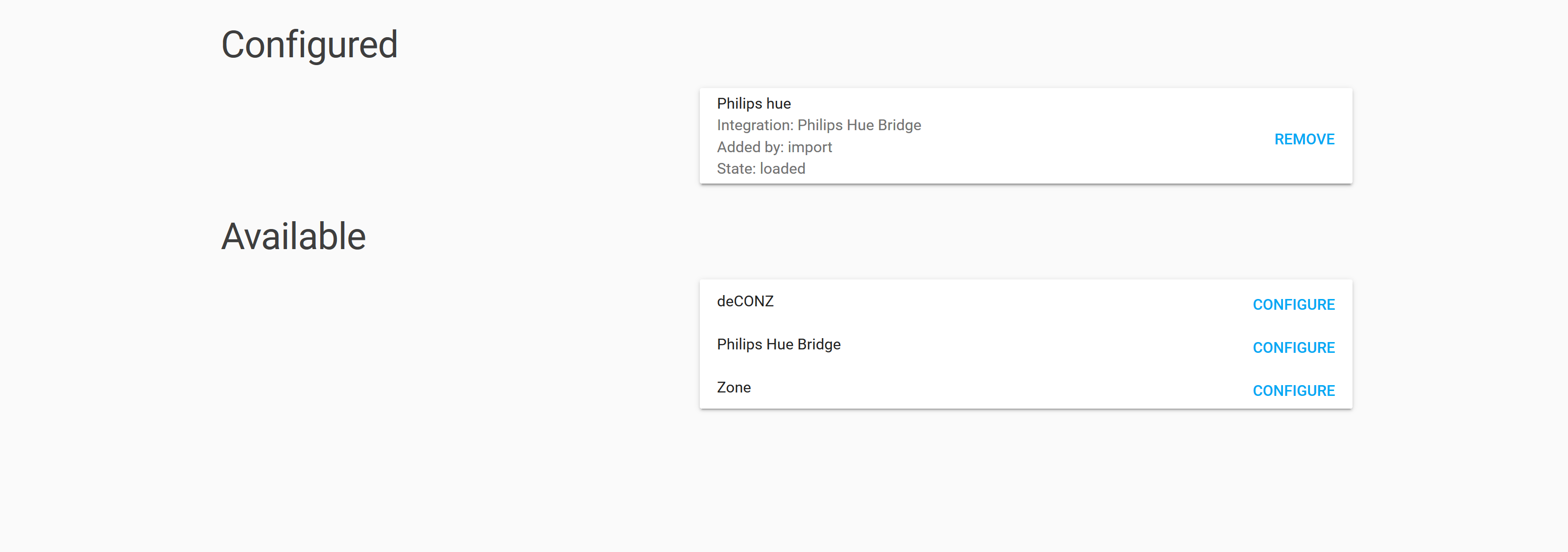Viewport: 1568px width, 552px height.
Task: Click the word 'import' in Added by line
Action: (x=809, y=147)
